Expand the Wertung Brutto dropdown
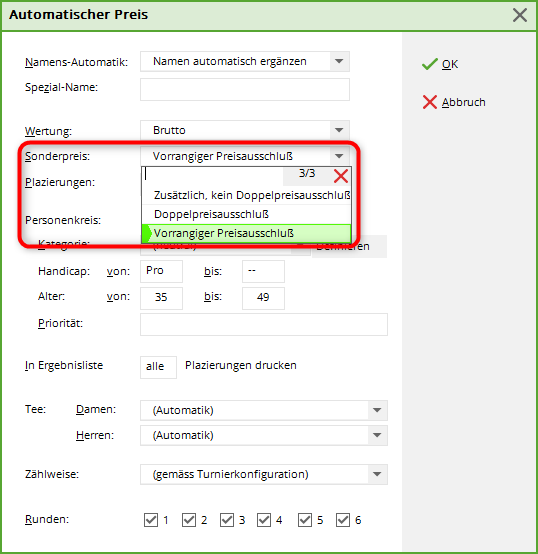 339,130
